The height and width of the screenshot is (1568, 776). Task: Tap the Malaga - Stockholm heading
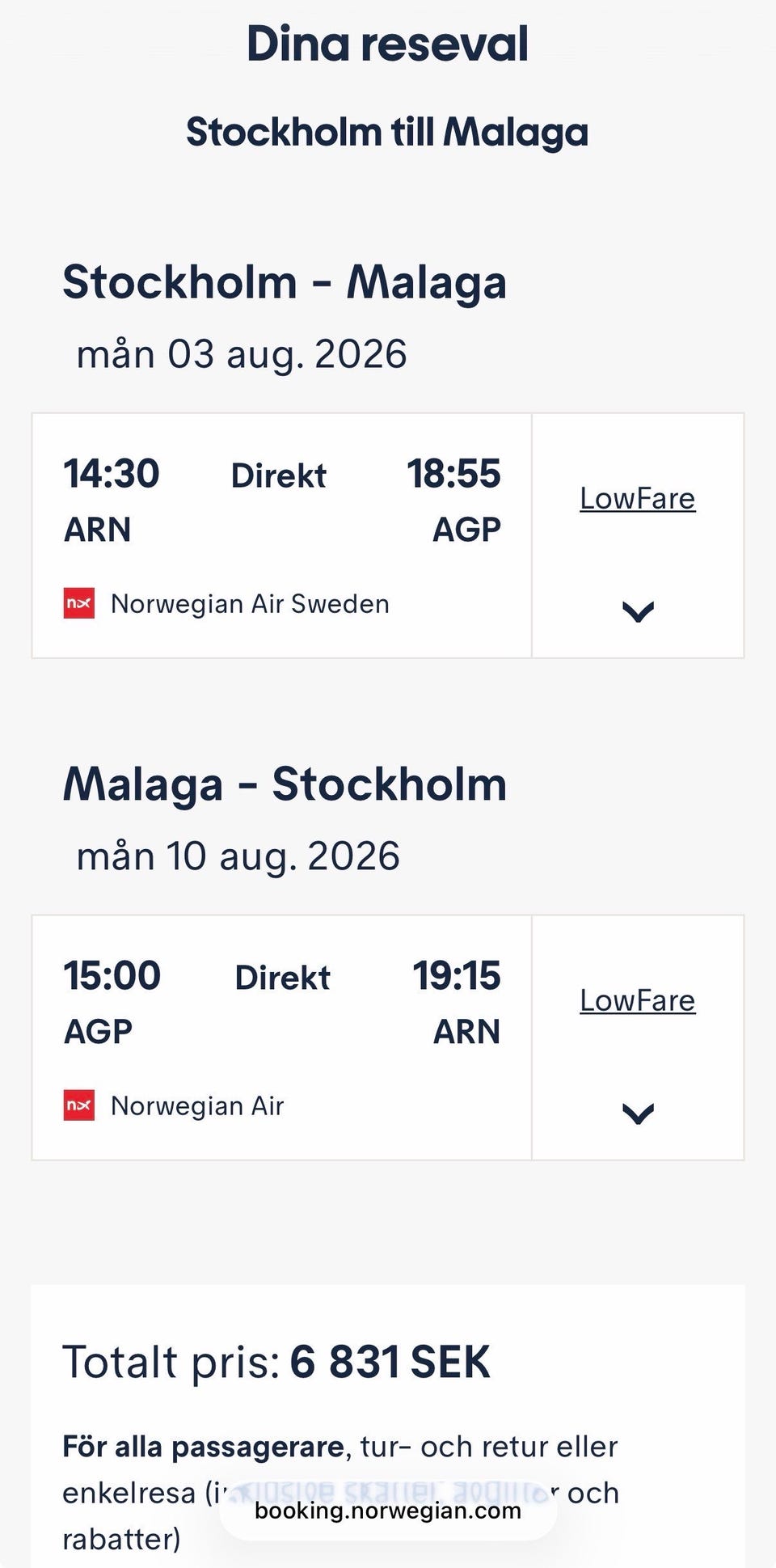[x=285, y=784]
